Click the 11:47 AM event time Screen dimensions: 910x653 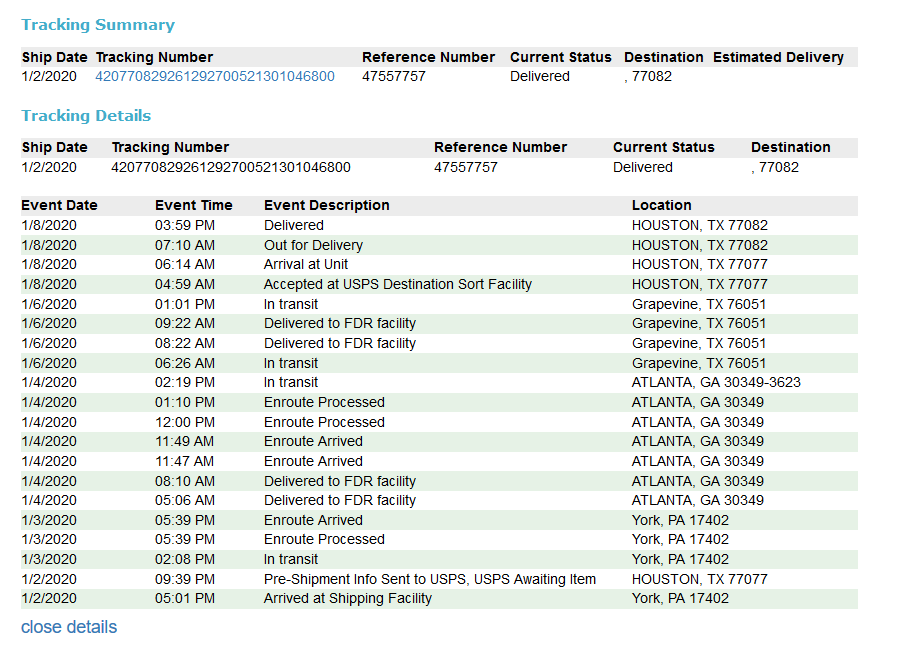(185, 461)
